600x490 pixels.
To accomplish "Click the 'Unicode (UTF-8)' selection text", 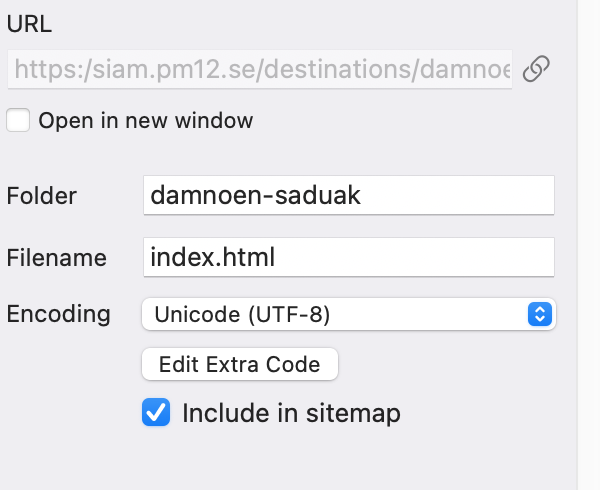I will (x=240, y=314).
